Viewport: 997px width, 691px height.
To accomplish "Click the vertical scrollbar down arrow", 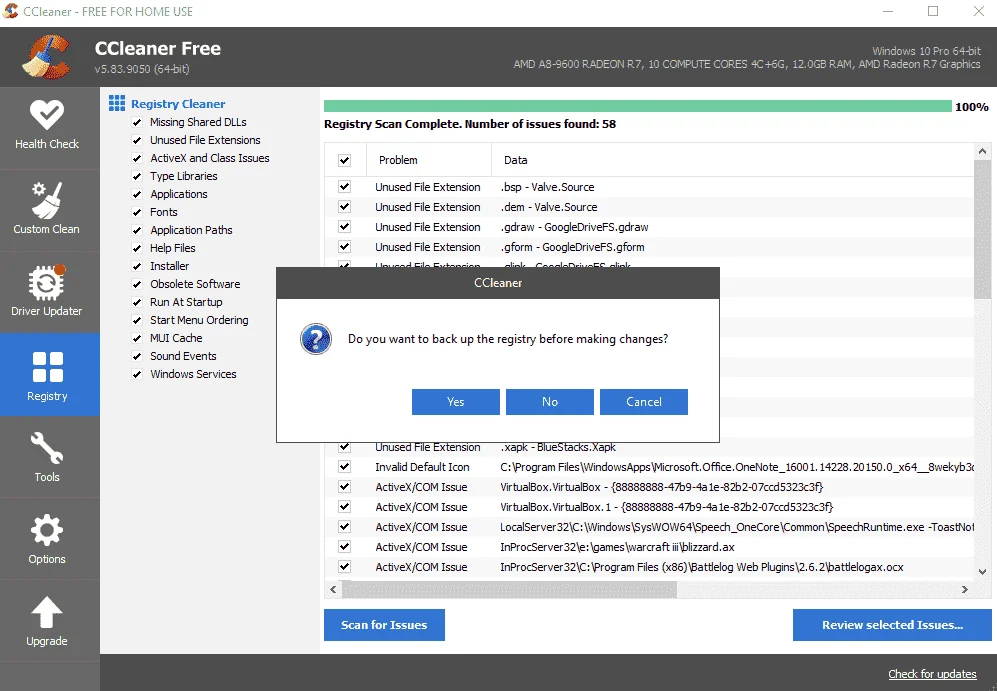I will (x=982, y=571).
